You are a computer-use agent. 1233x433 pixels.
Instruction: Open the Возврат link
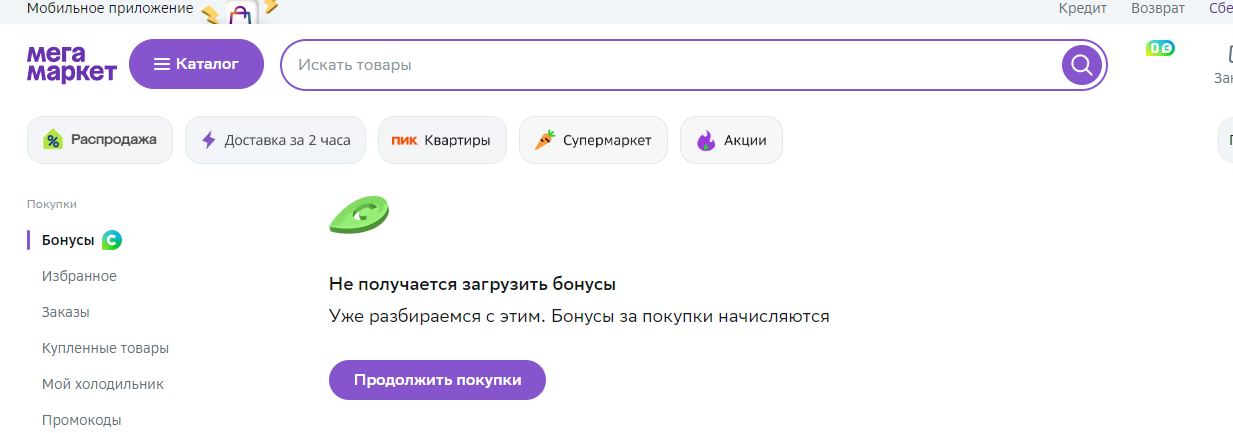[1157, 8]
